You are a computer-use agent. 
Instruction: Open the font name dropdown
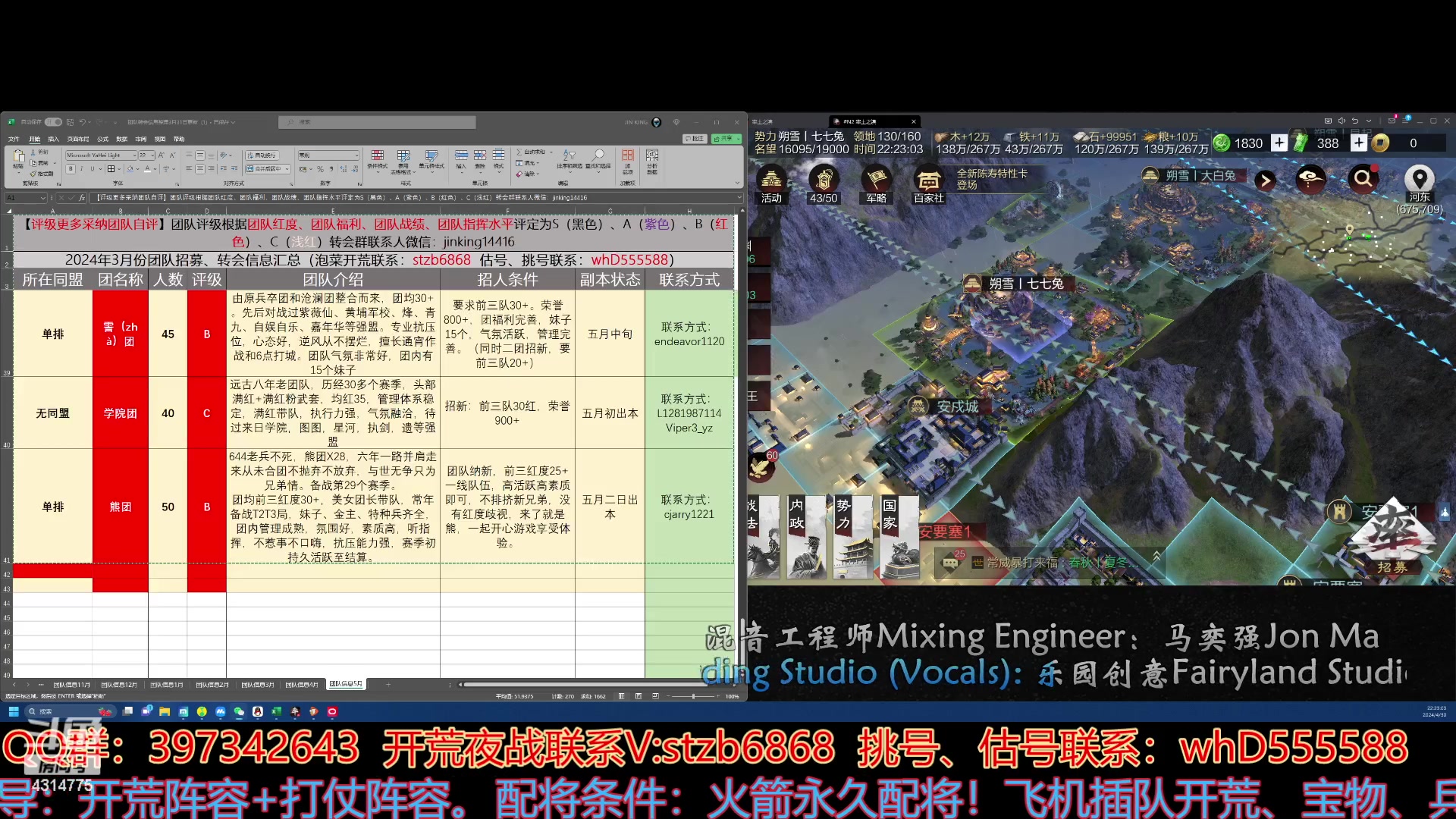tap(134, 155)
